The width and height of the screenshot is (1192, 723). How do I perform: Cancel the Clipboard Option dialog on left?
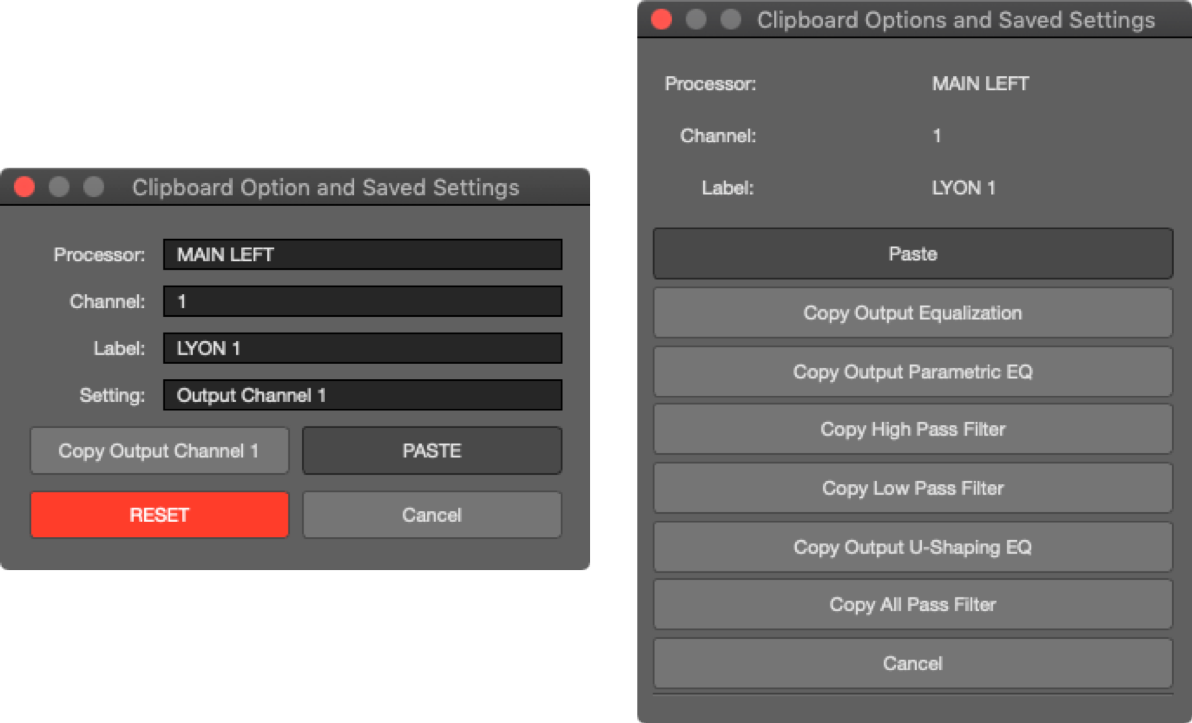(x=432, y=515)
